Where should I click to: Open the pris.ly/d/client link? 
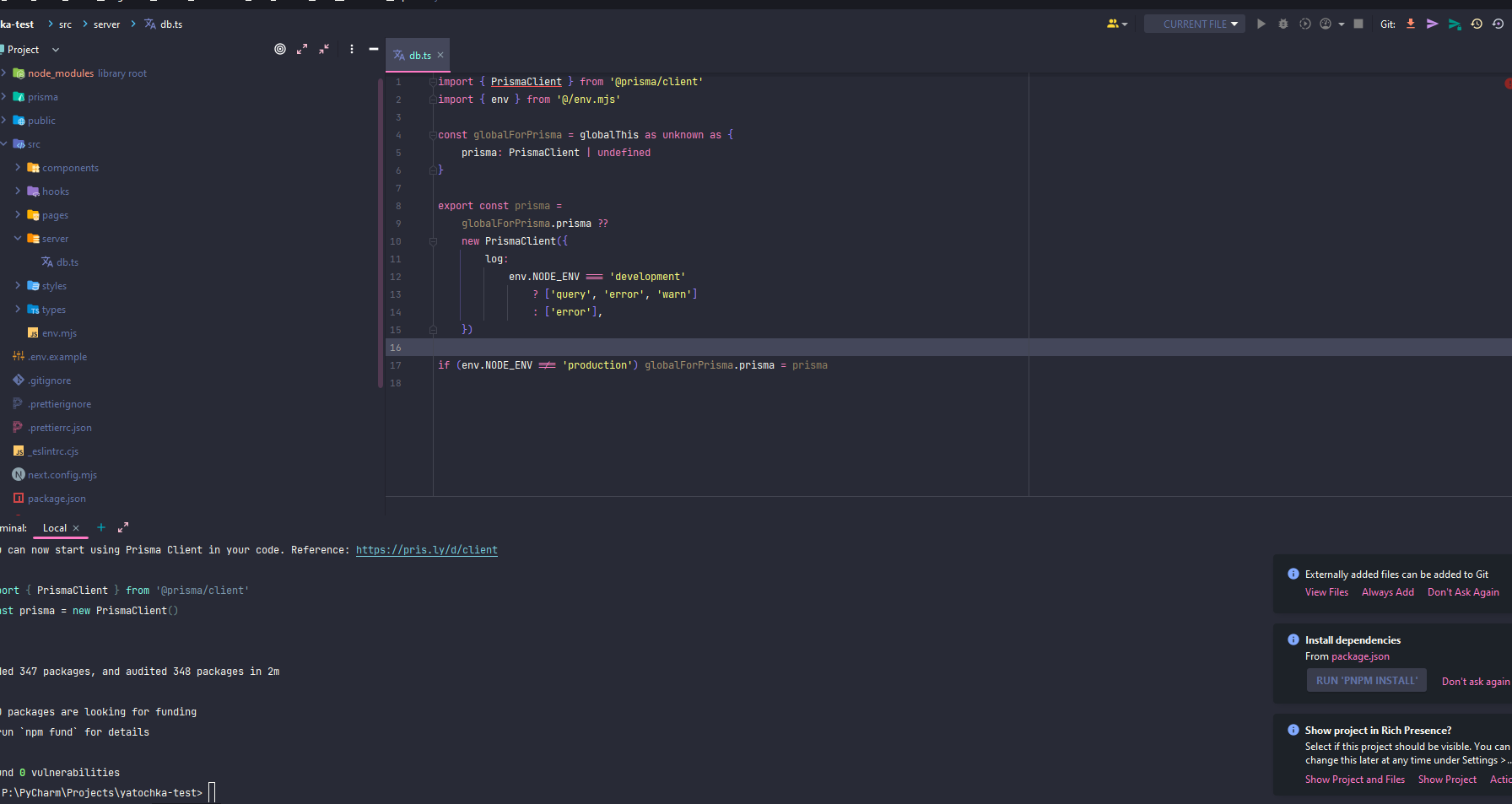click(426, 550)
